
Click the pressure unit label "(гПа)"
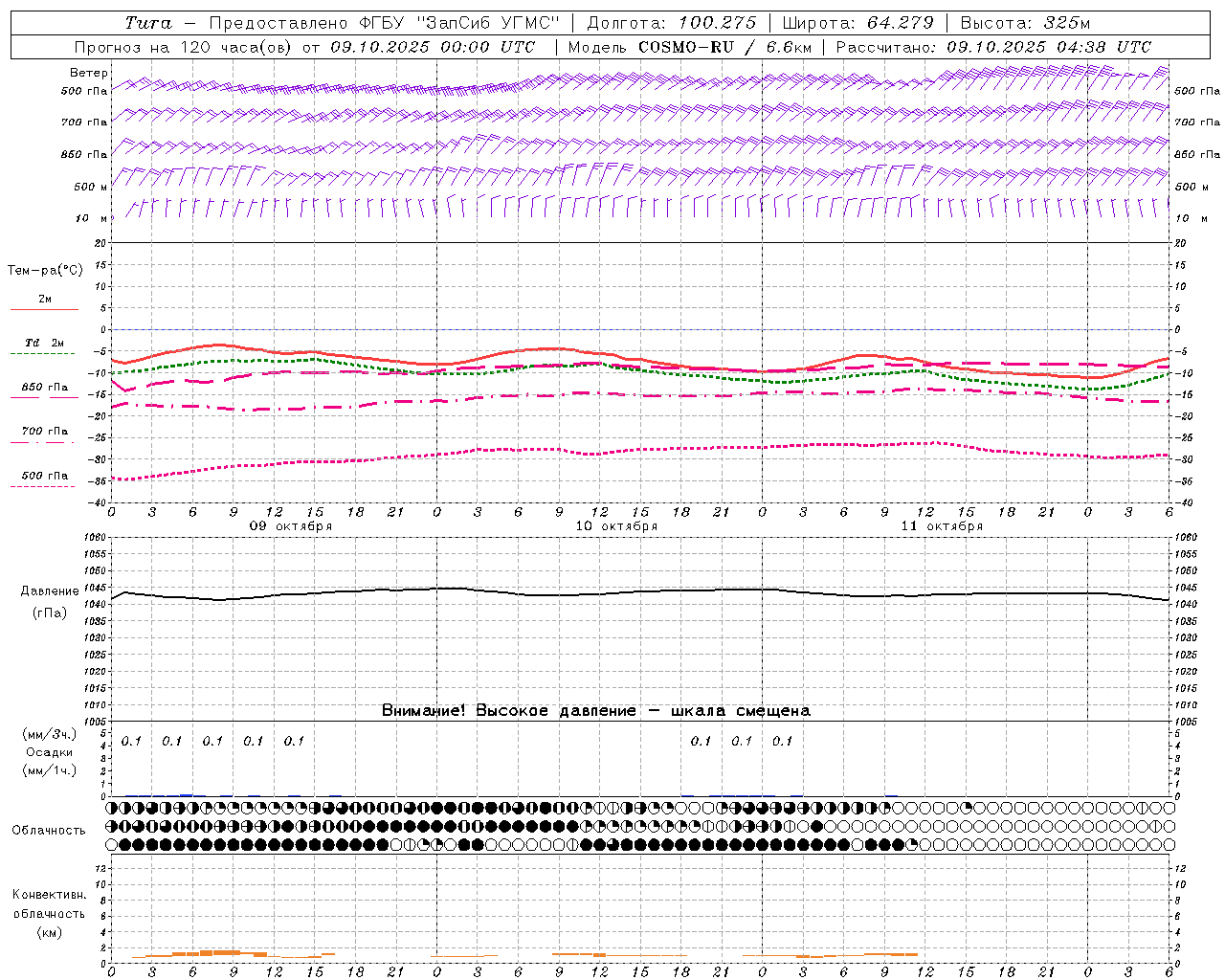coord(50,613)
